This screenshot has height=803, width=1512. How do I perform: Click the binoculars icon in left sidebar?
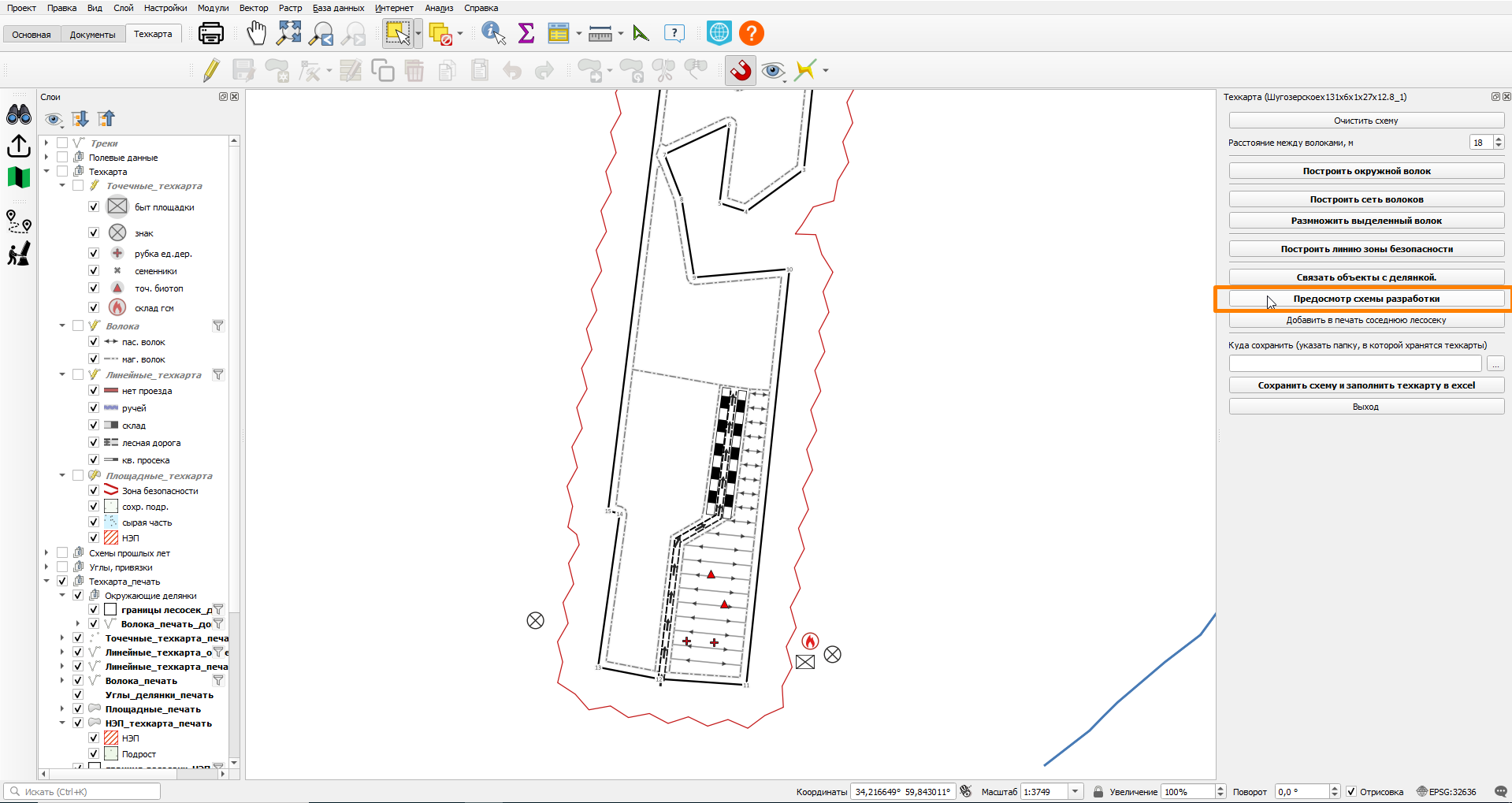pyautogui.click(x=19, y=115)
